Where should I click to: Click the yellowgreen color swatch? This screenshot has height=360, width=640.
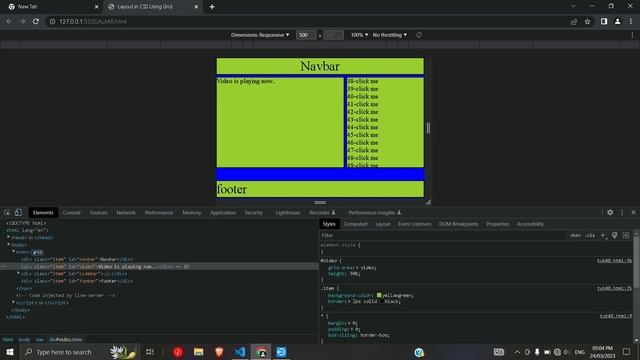[379, 295]
